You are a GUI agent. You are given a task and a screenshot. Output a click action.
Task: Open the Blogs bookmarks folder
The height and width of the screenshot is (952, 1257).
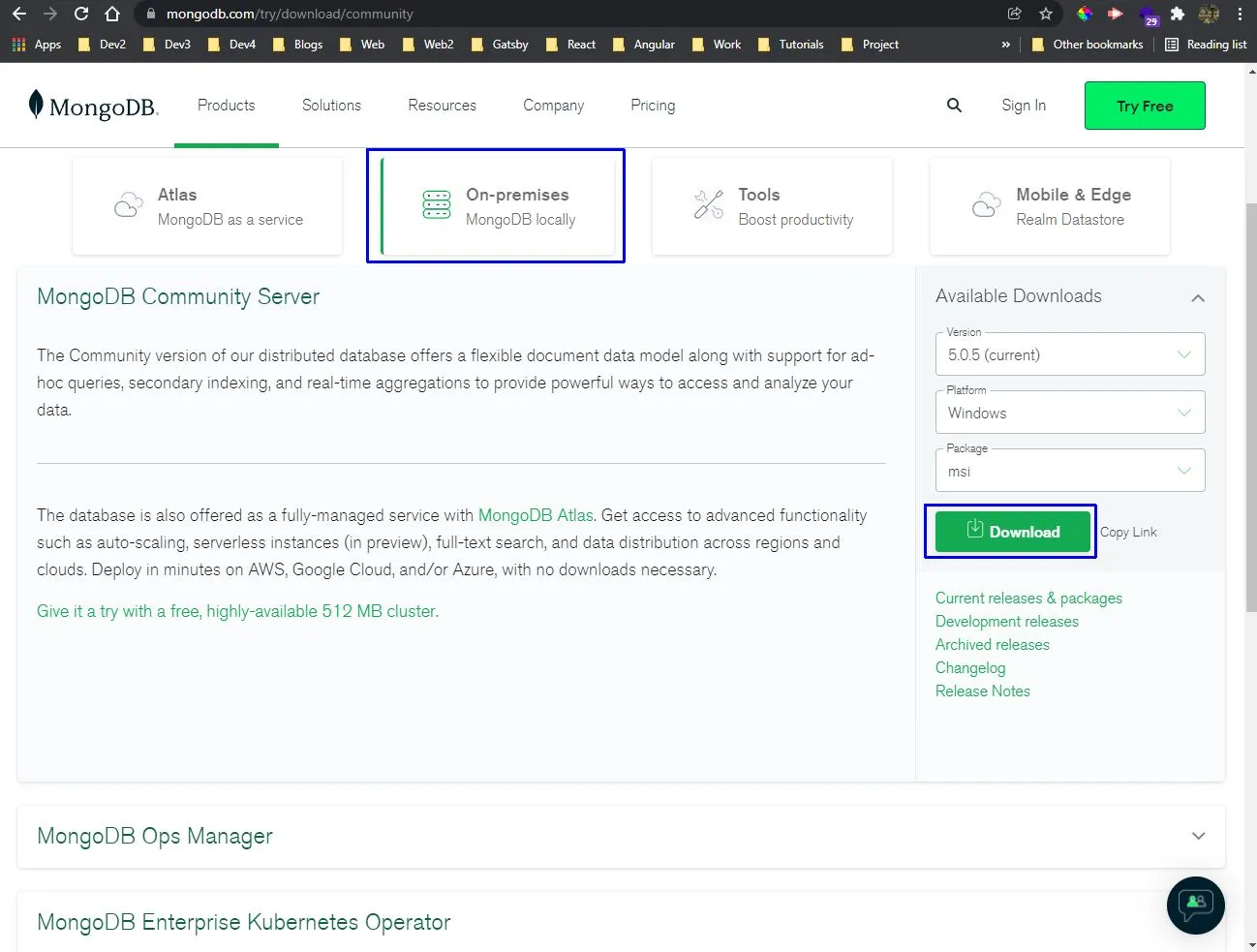point(297,45)
